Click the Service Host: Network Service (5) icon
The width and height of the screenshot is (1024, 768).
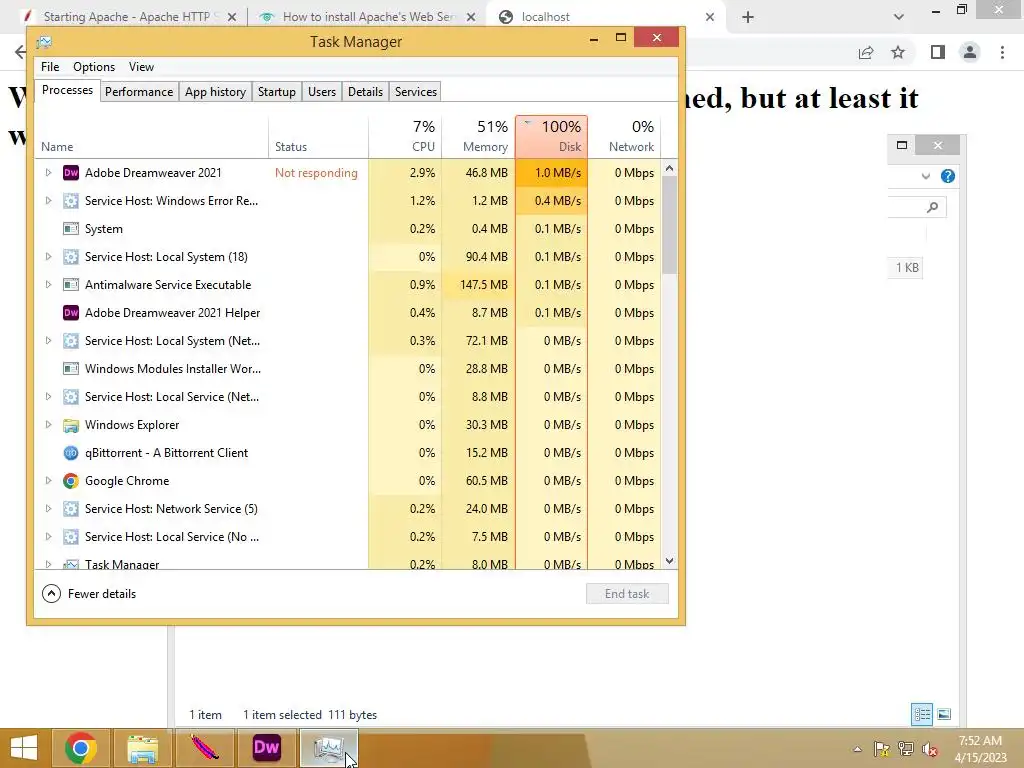click(71, 509)
